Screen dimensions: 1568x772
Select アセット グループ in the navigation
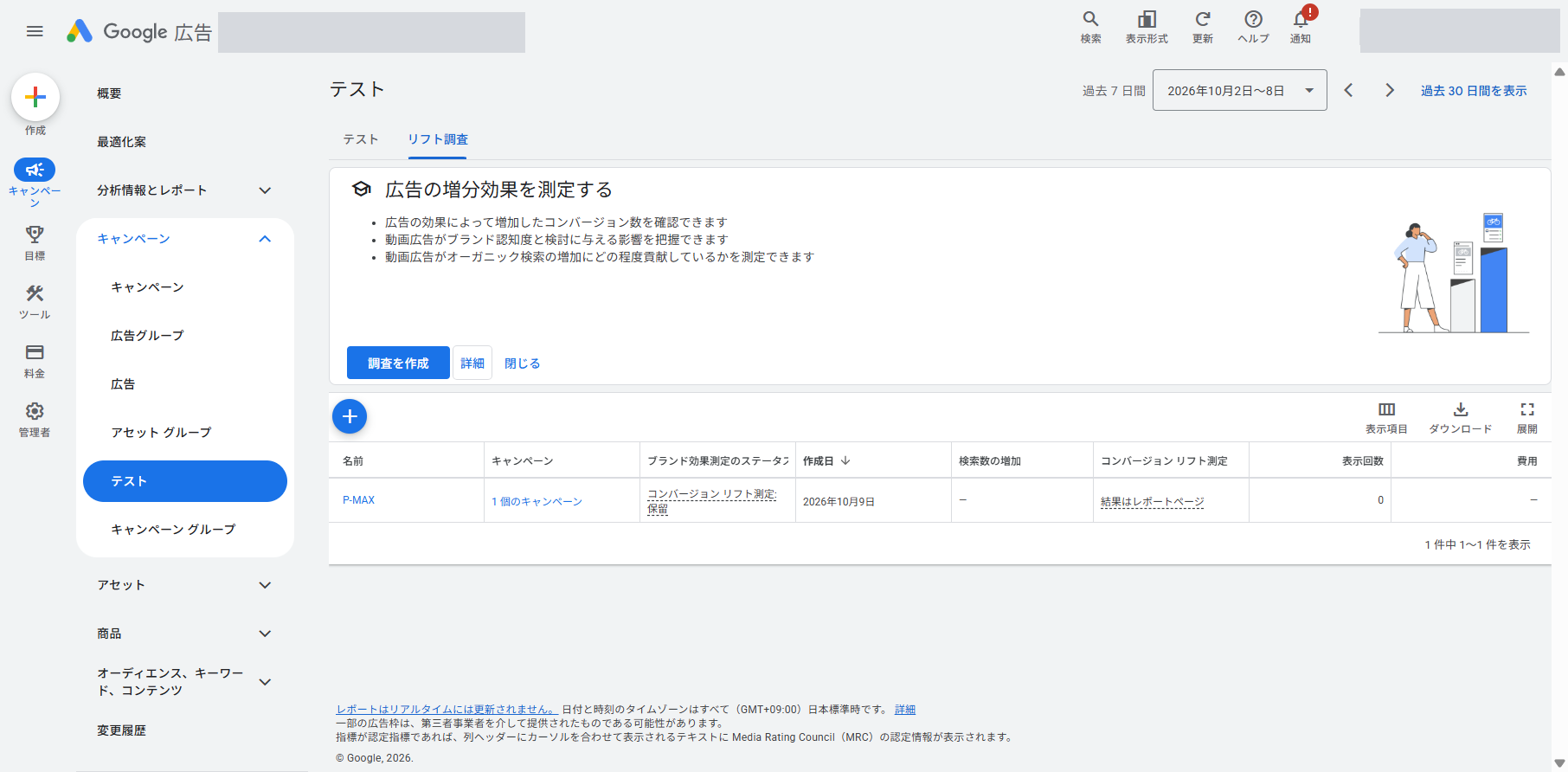pos(161,433)
